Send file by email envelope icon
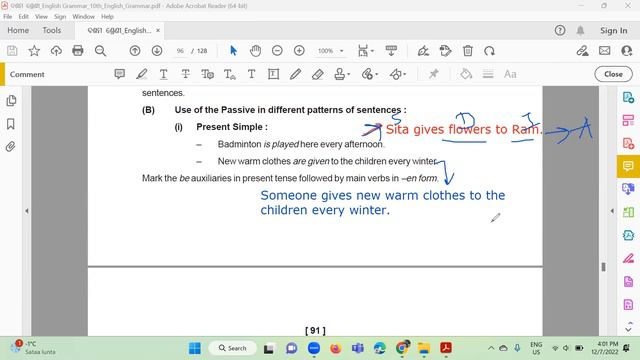The height and width of the screenshot is (360, 640). 604,51
